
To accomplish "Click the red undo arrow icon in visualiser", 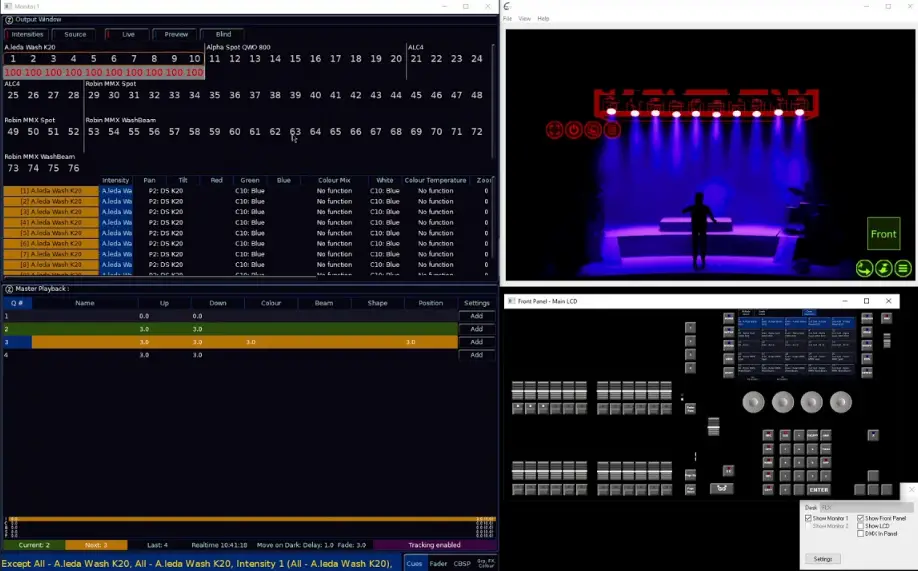I will tap(593, 129).
